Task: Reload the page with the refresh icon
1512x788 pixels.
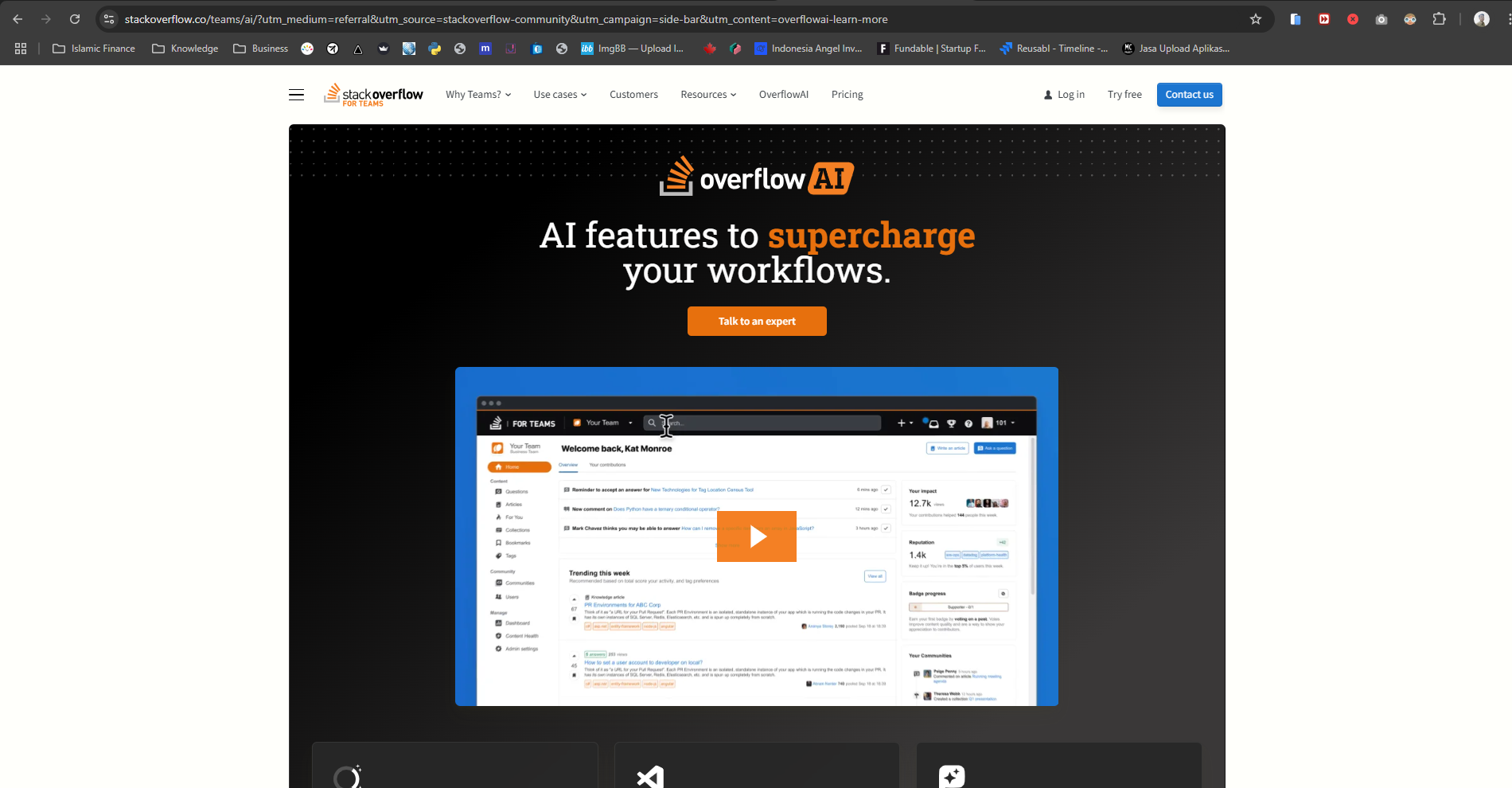Action: click(75, 19)
